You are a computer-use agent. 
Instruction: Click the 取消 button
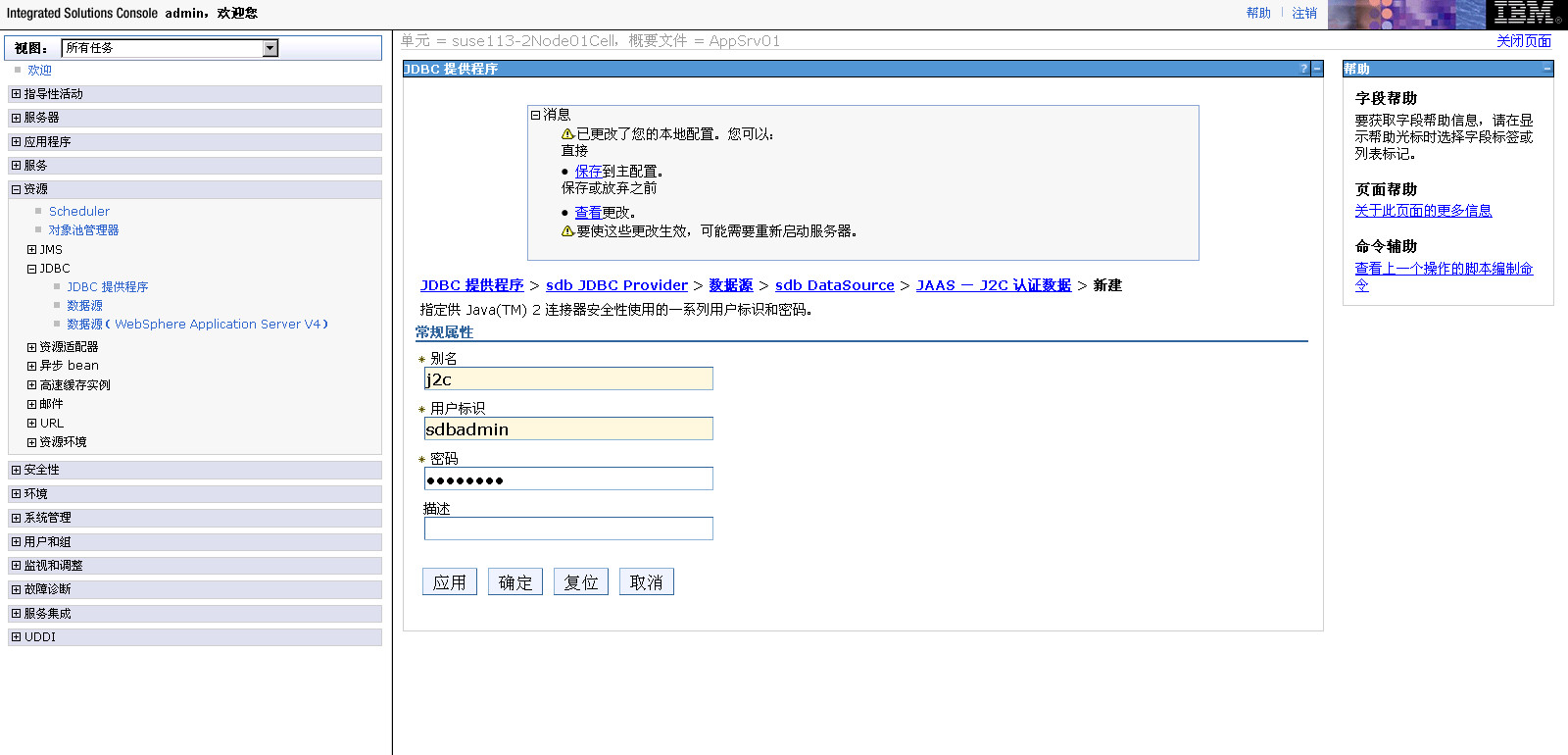pos(646,582)
